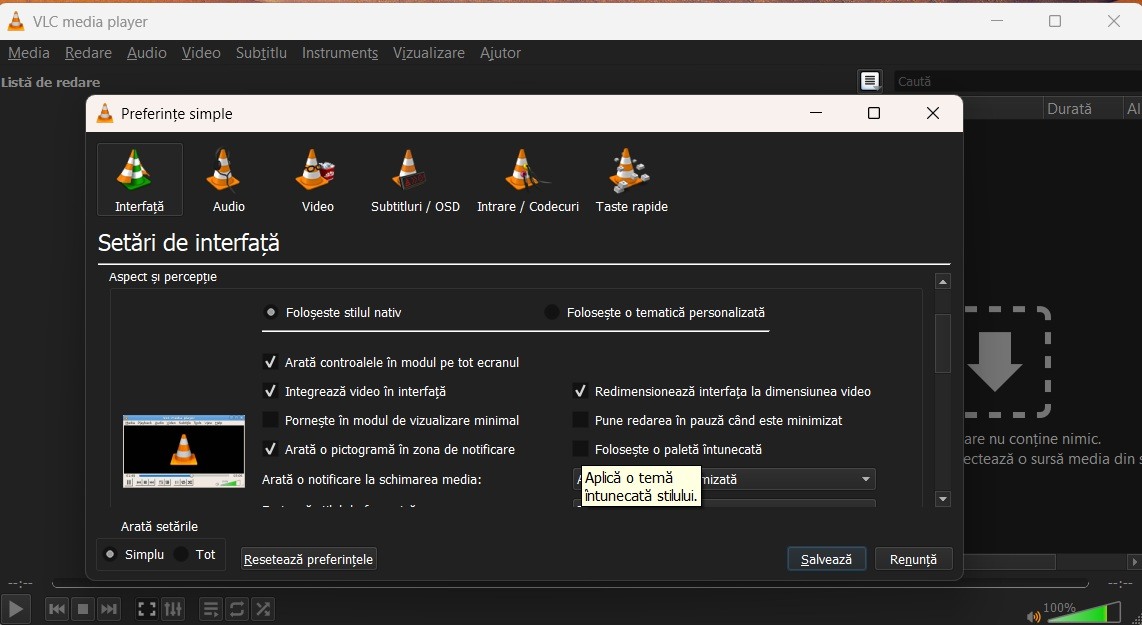
Task: Click the Setări de interfață heading
Action: [x=189, y=243]
